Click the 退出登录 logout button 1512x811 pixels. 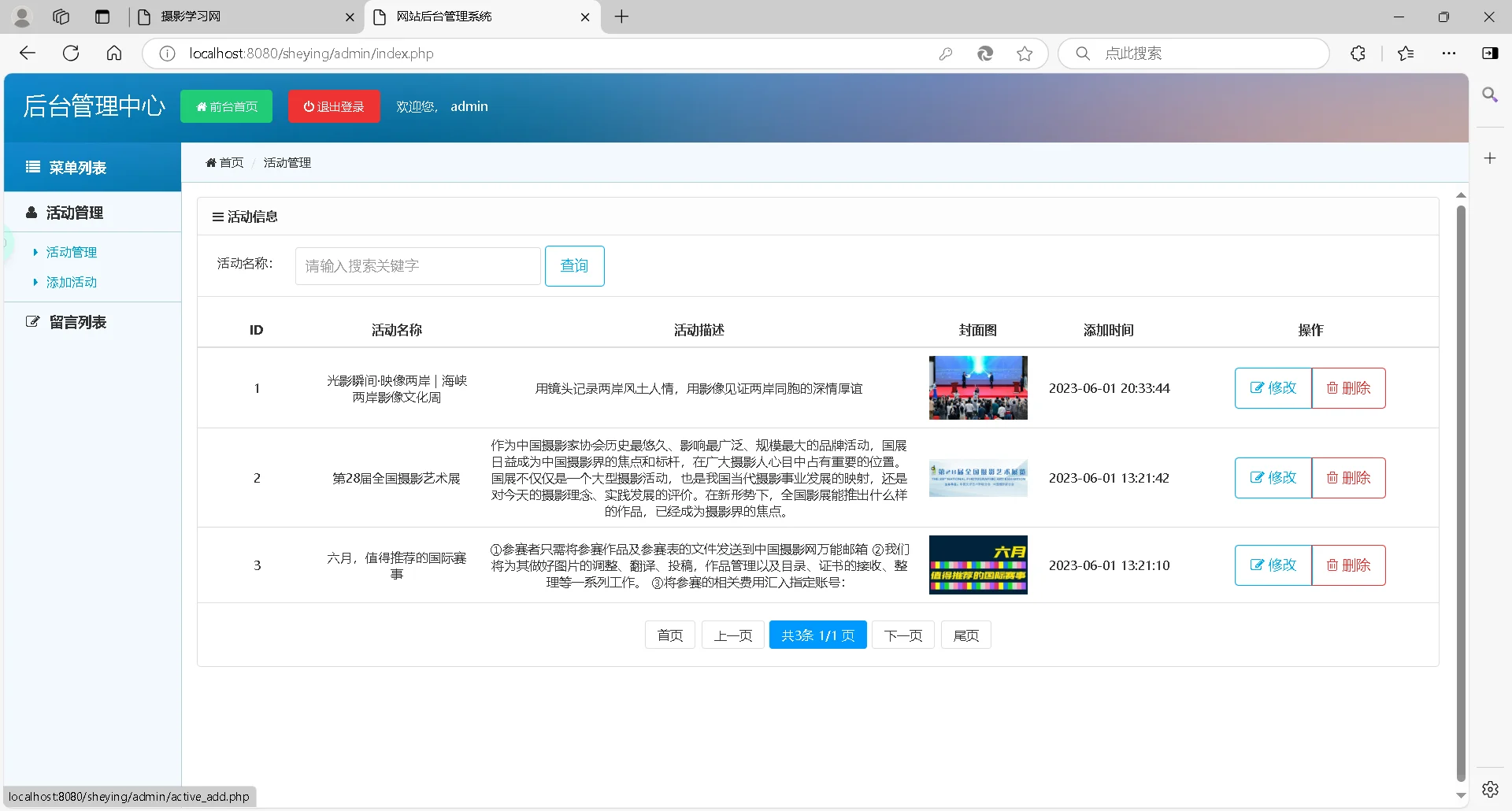coord(333,106)
